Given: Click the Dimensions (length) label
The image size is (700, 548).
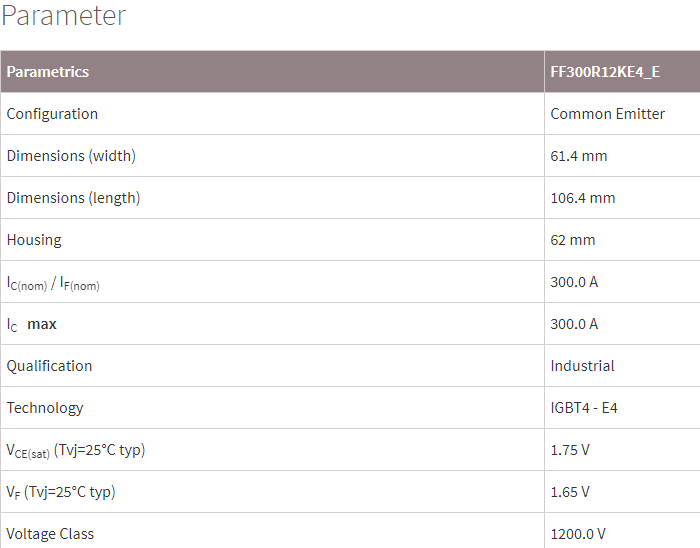Looking at the screenshot, I should (x=73, y=198).
